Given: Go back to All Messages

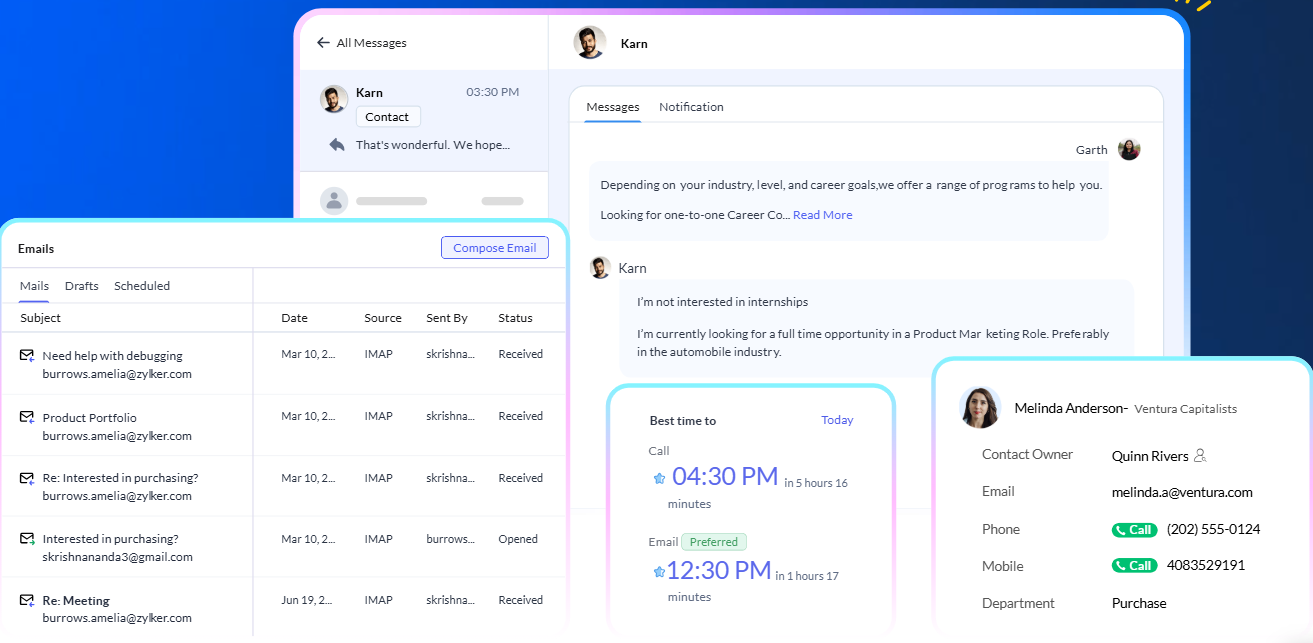Looking at the screenshot, I should click(x=361, y=43).
